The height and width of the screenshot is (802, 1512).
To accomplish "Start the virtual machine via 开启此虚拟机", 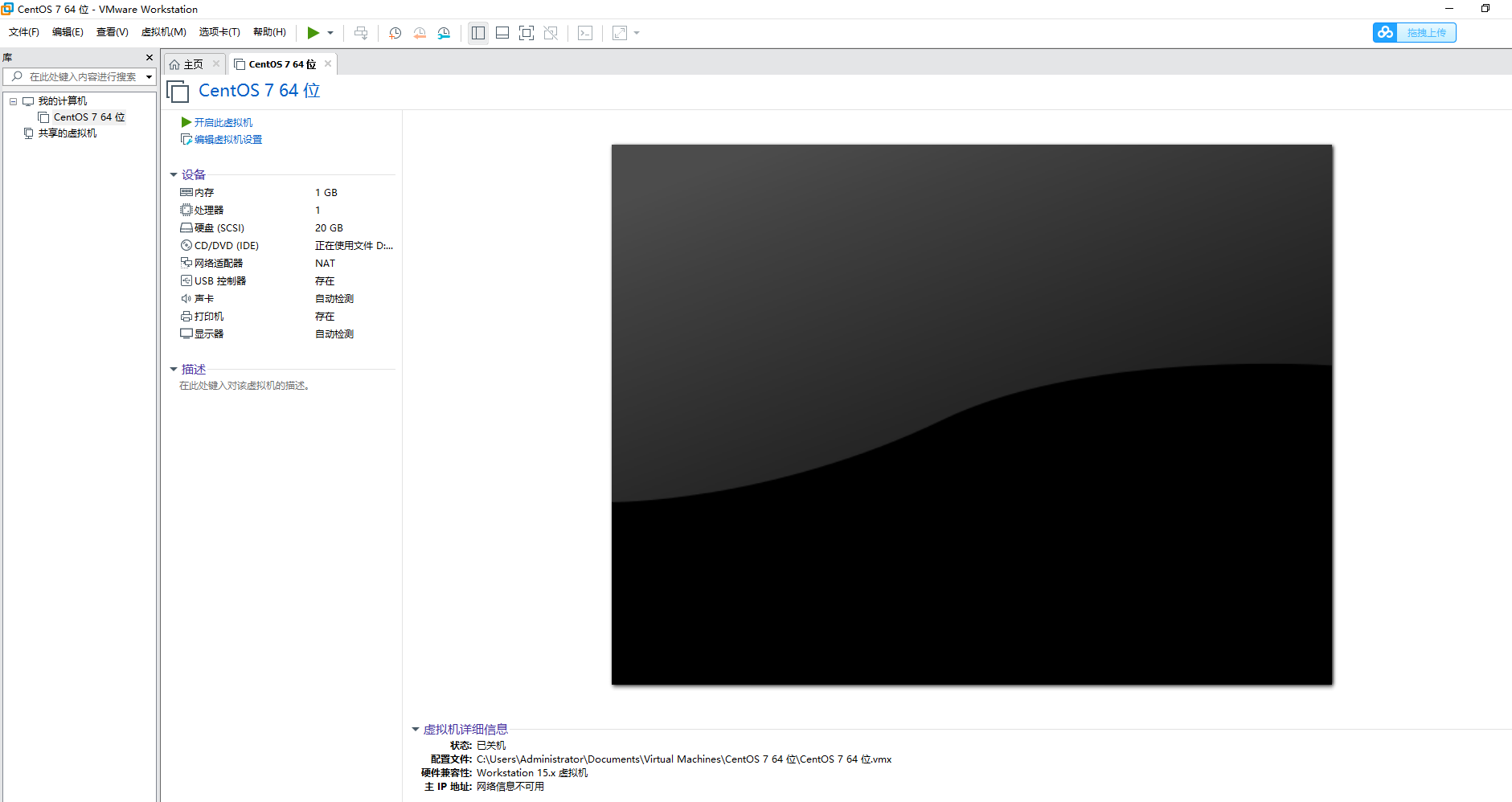I will (x=223, y=122).
